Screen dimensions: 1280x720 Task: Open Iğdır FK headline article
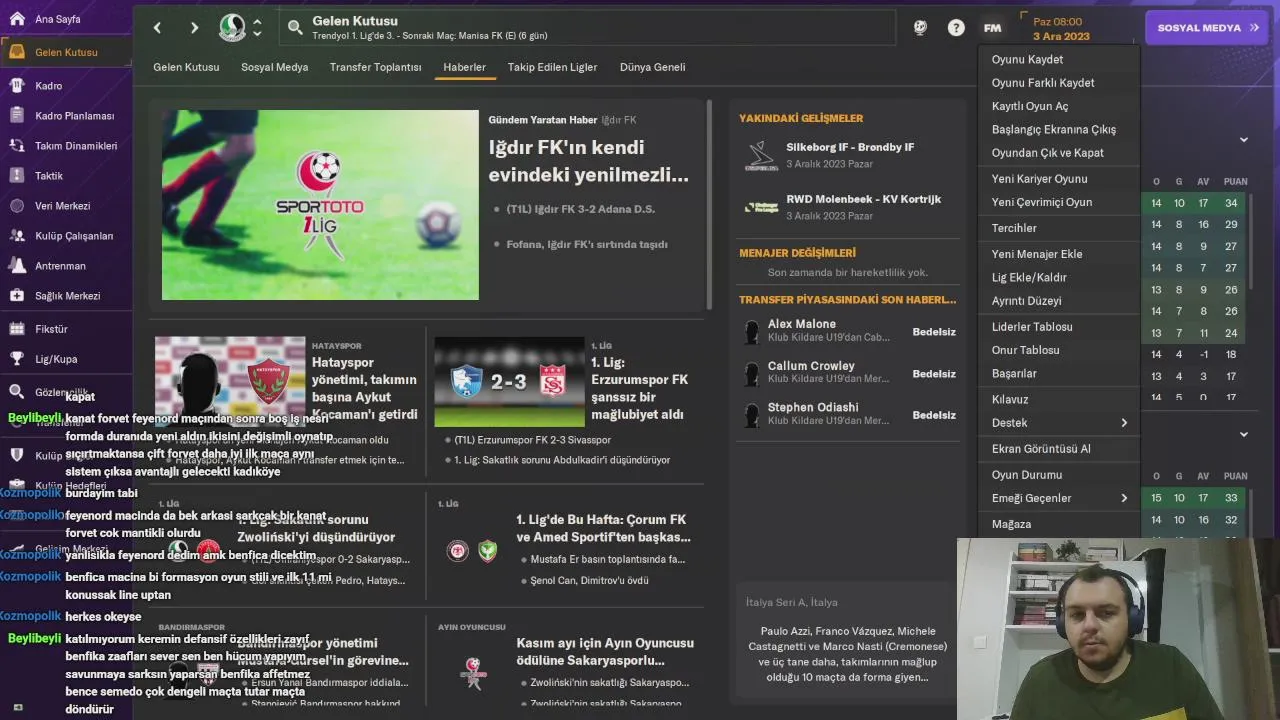(589, 161)
